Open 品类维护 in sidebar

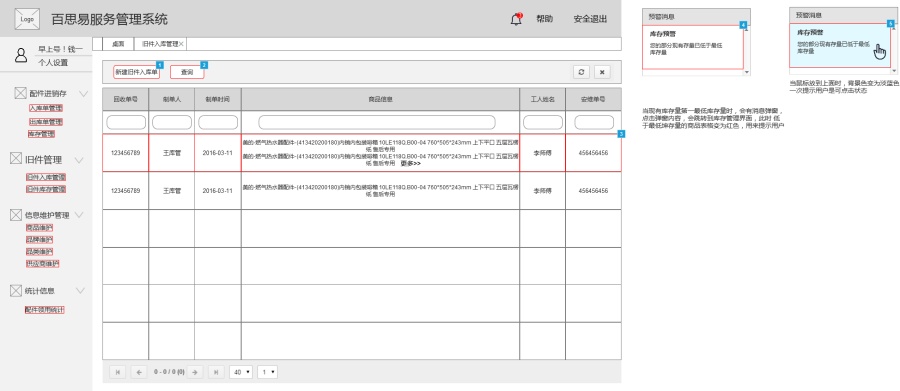tap(40, 251)
